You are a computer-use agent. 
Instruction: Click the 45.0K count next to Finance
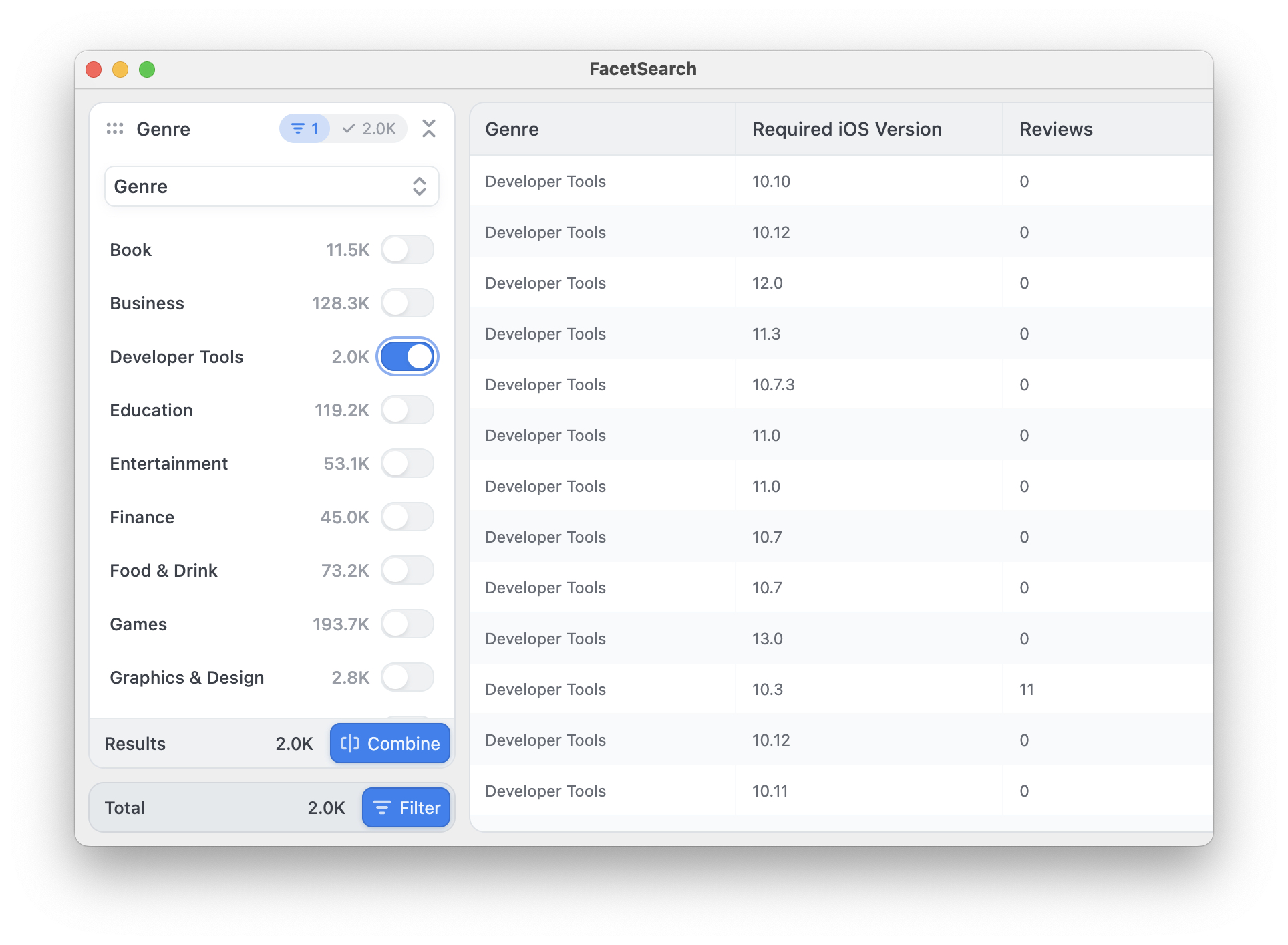click(x=345, y=517)
